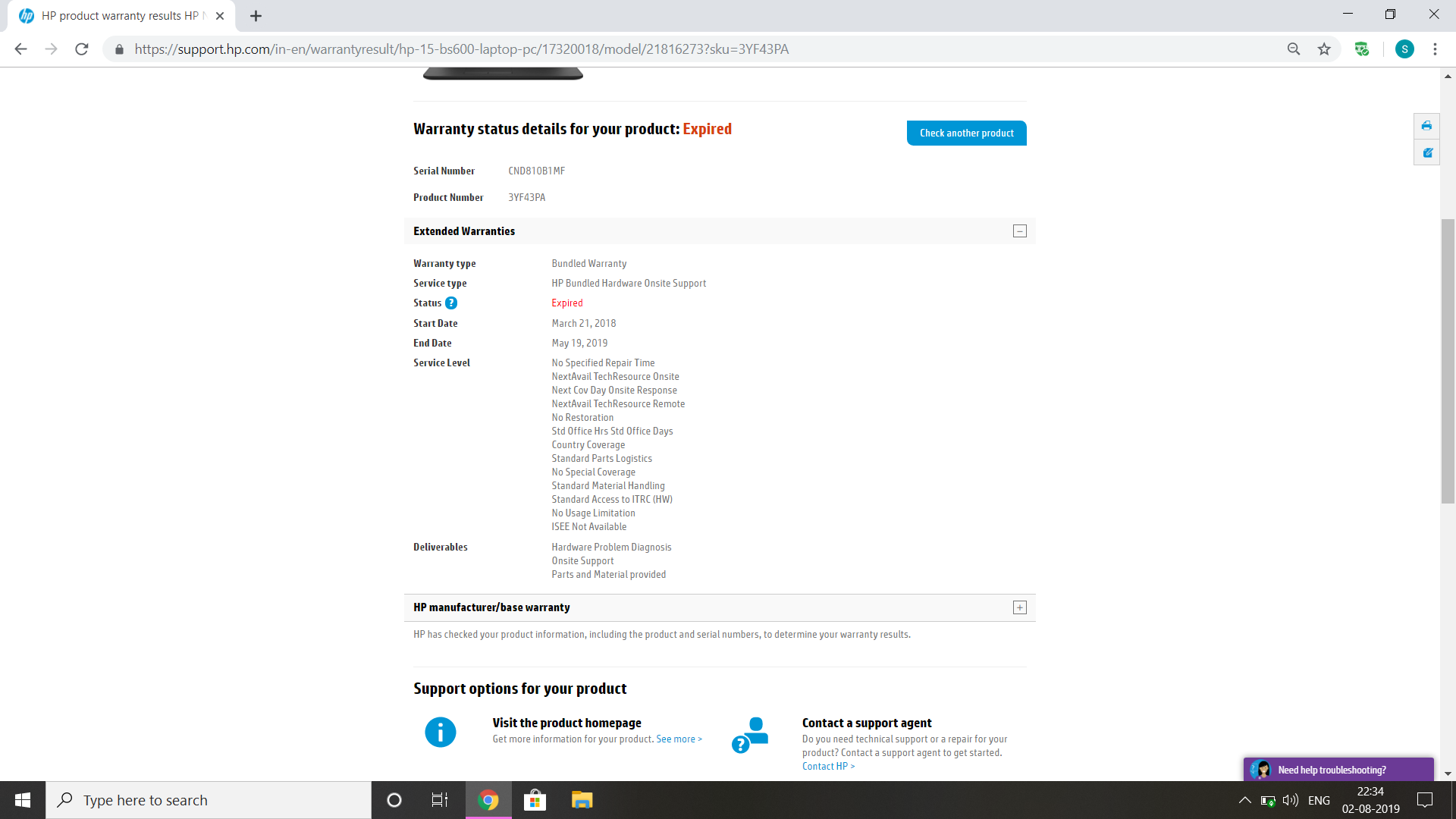Expand HP manufacturer/base warranty section
The width and height of the screenshot is (1456, 819).
(x=1019, y=607)
